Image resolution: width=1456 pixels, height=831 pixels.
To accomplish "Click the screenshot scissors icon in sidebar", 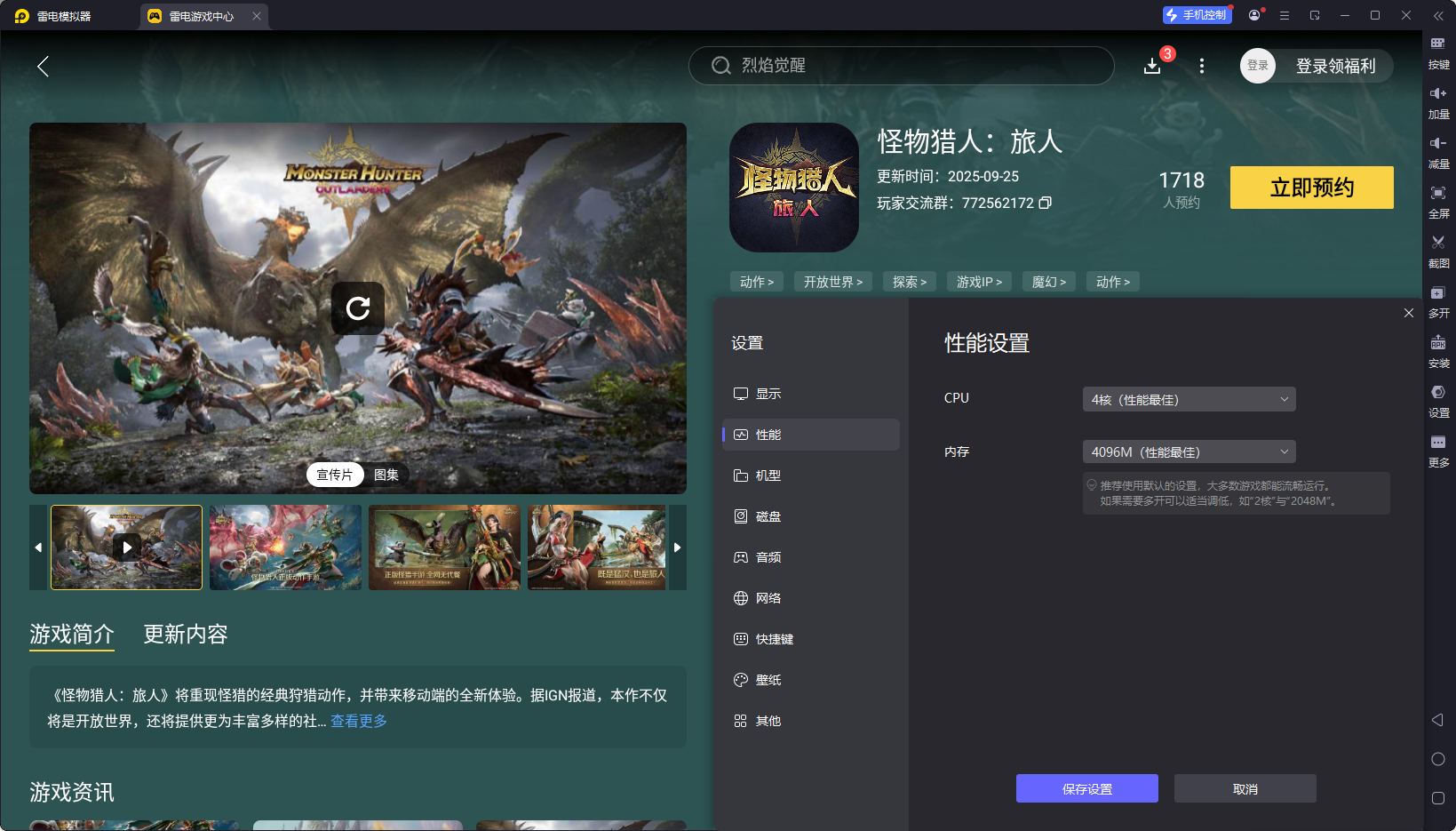I will [1438, 243].
